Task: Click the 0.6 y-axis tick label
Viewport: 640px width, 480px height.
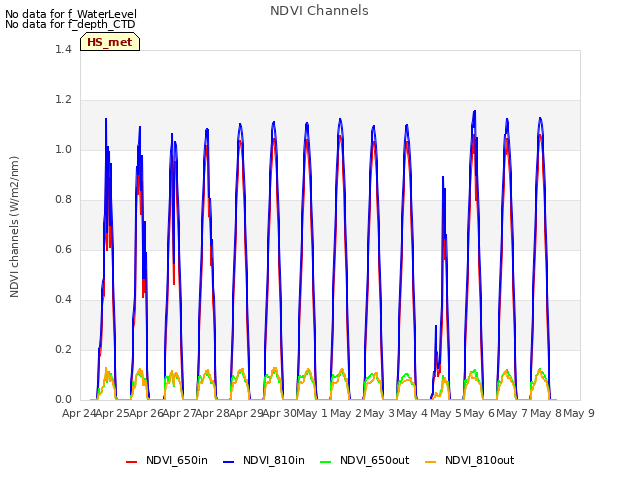Action: (63, 249)
